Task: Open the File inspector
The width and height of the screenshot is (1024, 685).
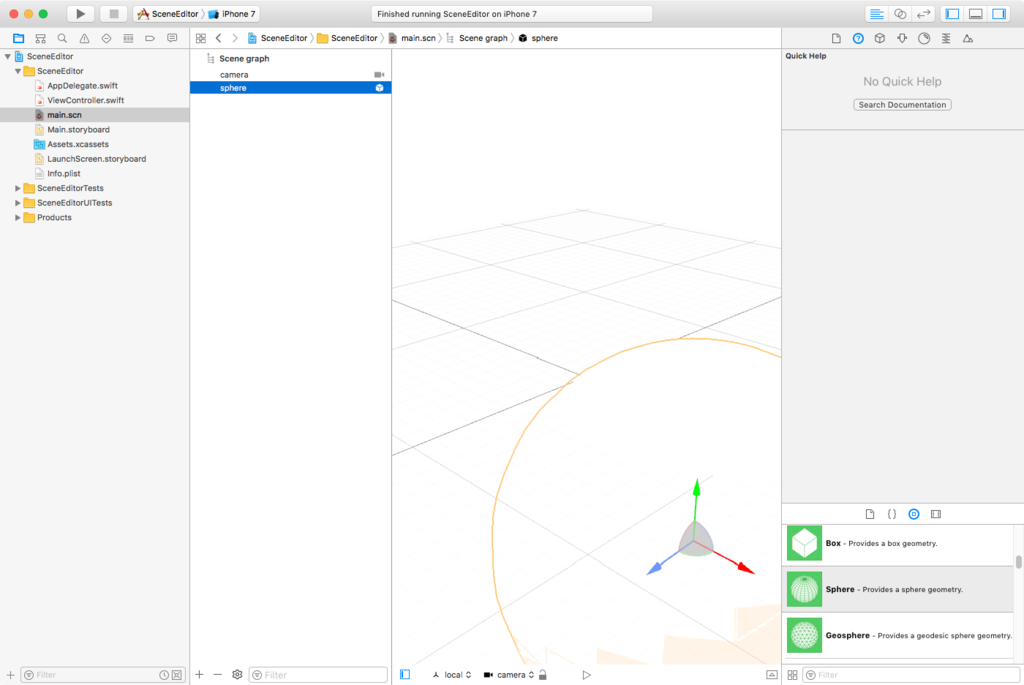Action: 836,39
